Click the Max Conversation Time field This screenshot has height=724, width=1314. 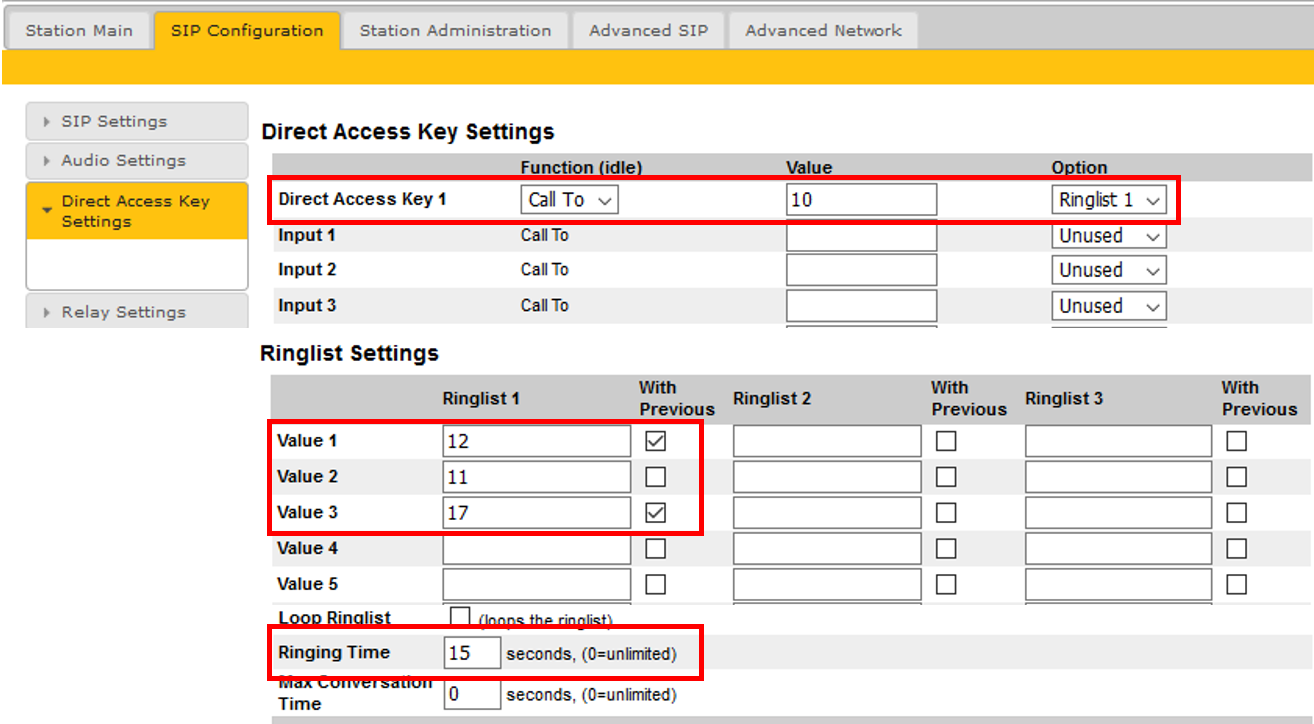472,694
